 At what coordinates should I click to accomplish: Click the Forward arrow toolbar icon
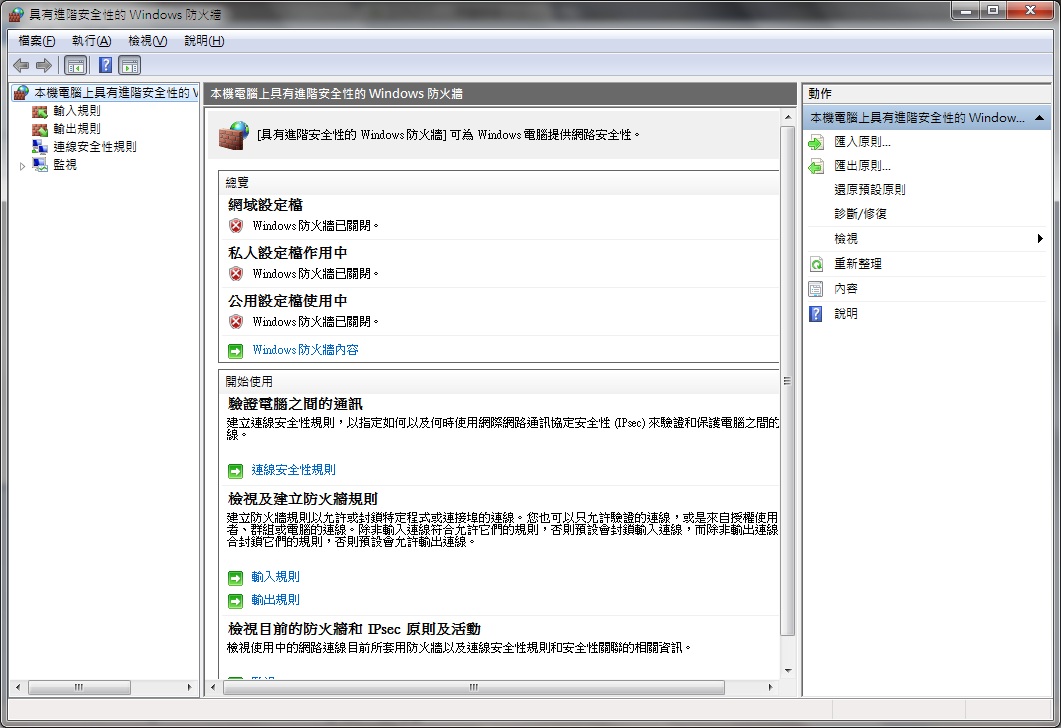point(44,66)
